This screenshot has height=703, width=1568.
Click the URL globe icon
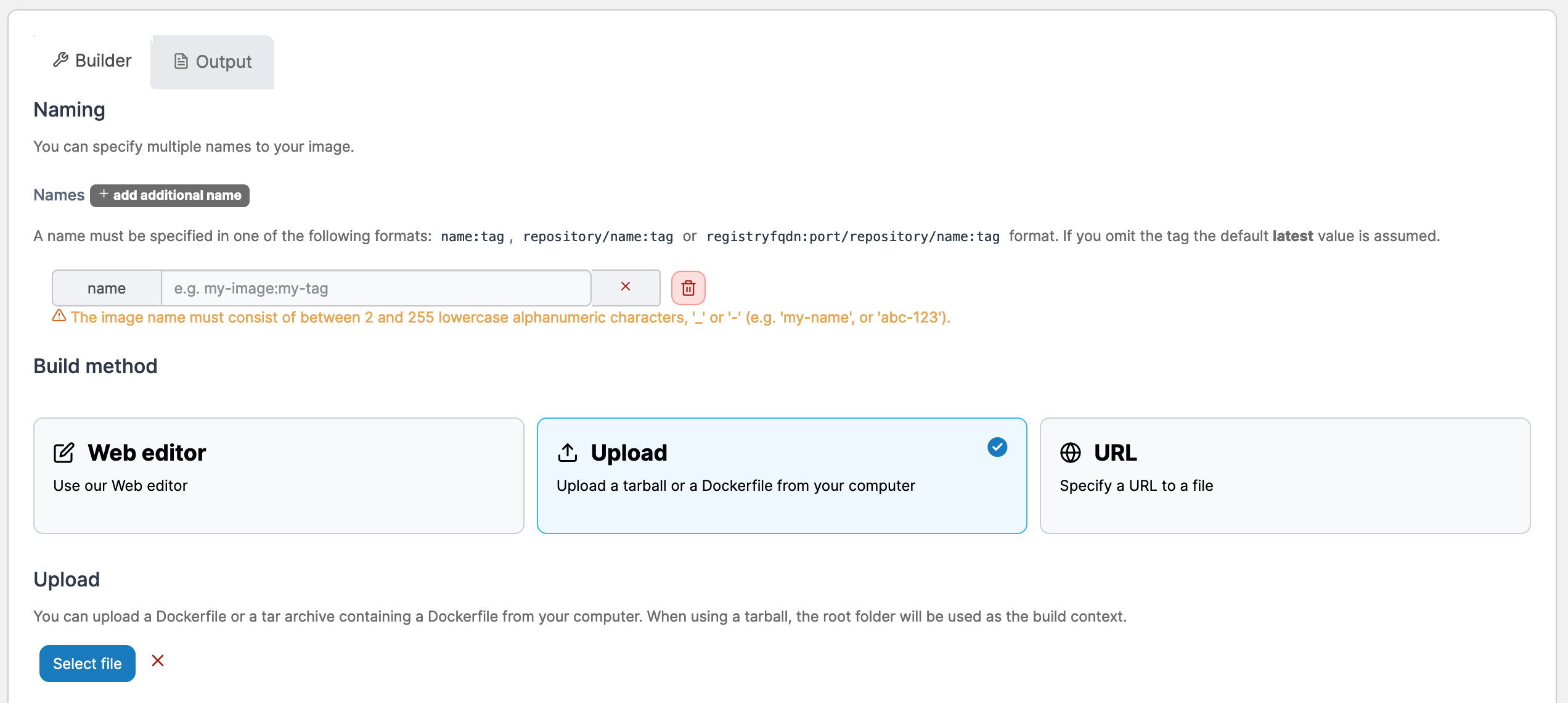point(1070,453)
